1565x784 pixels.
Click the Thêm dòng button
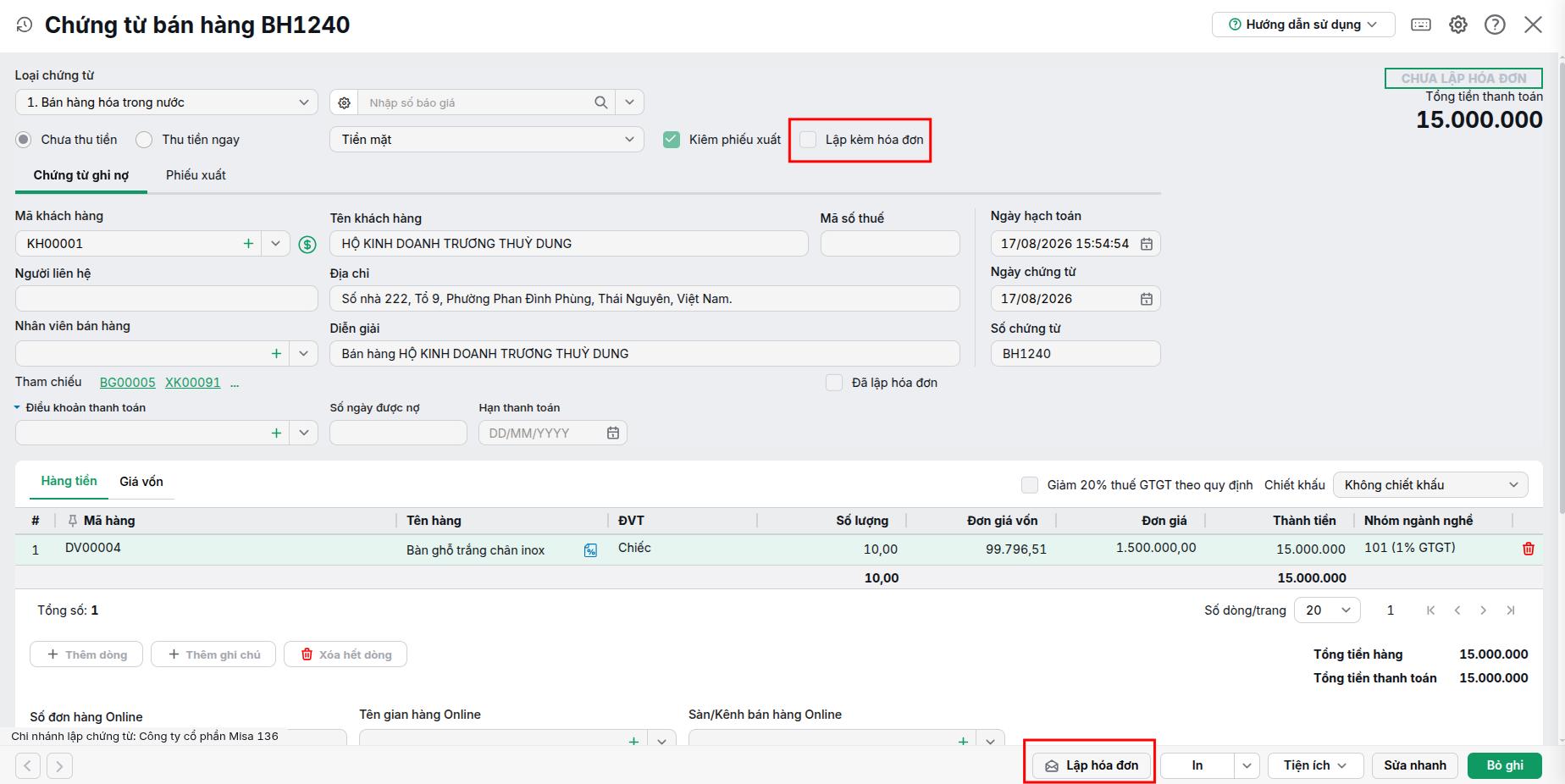click(x=86, y=654)
